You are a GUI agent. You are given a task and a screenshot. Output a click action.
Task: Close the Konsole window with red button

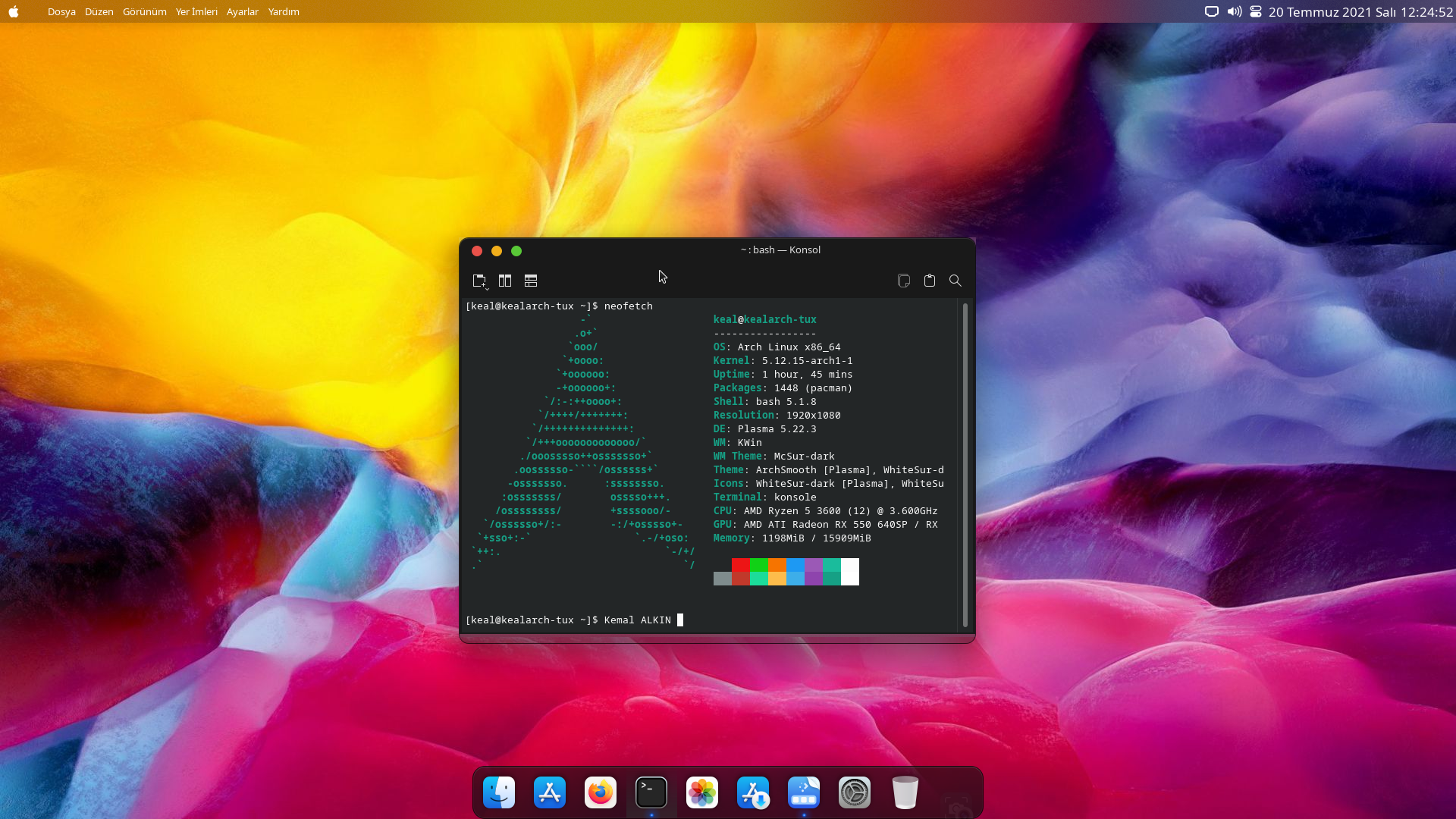point(477,251)
